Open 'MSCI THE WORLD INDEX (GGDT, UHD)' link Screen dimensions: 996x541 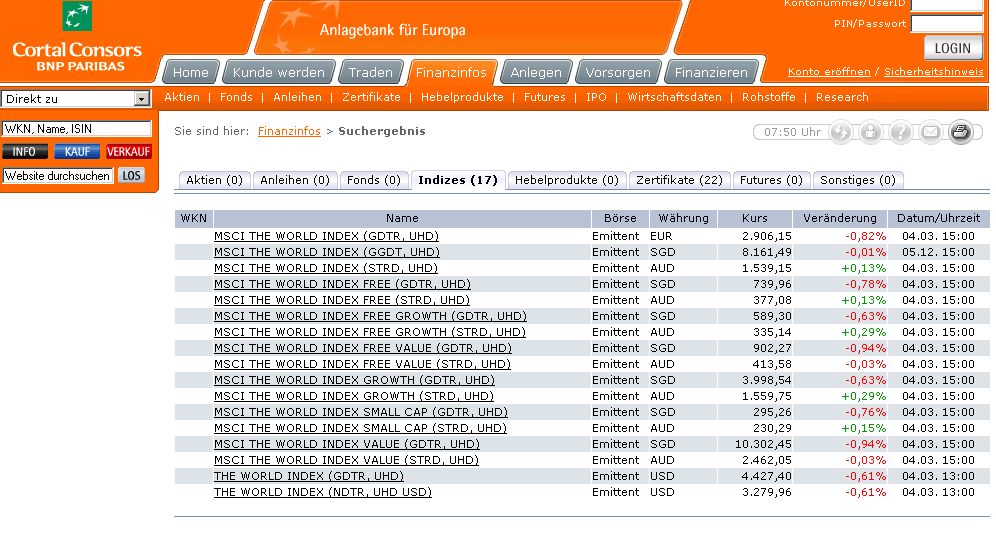(x=326, y=252)
